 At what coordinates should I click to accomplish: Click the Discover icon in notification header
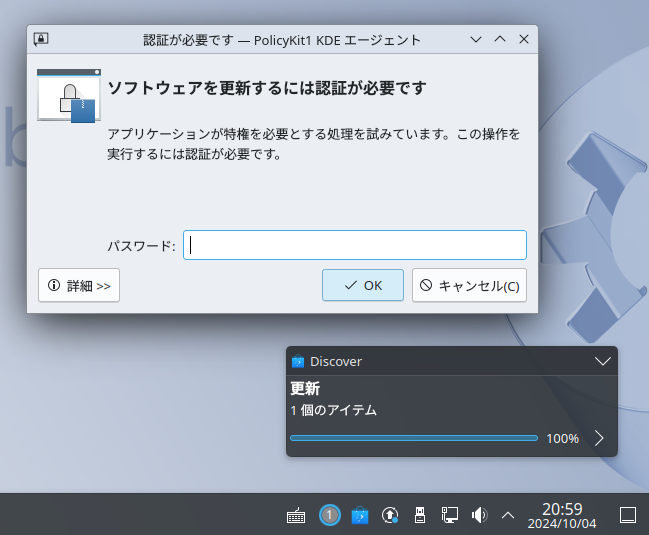[297, 361]
